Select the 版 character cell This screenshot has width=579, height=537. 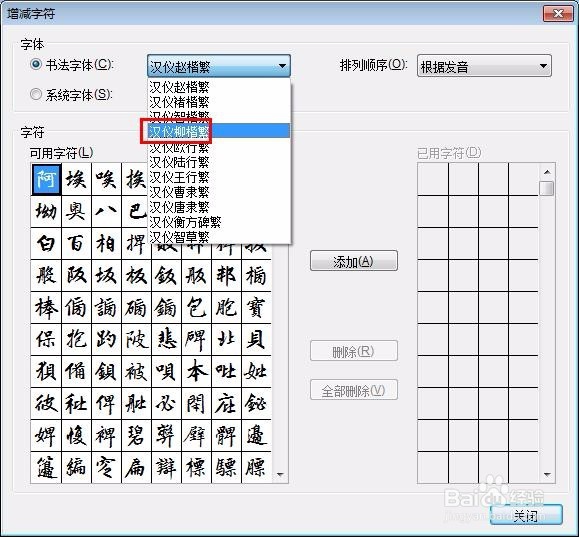tap(196, 275)
